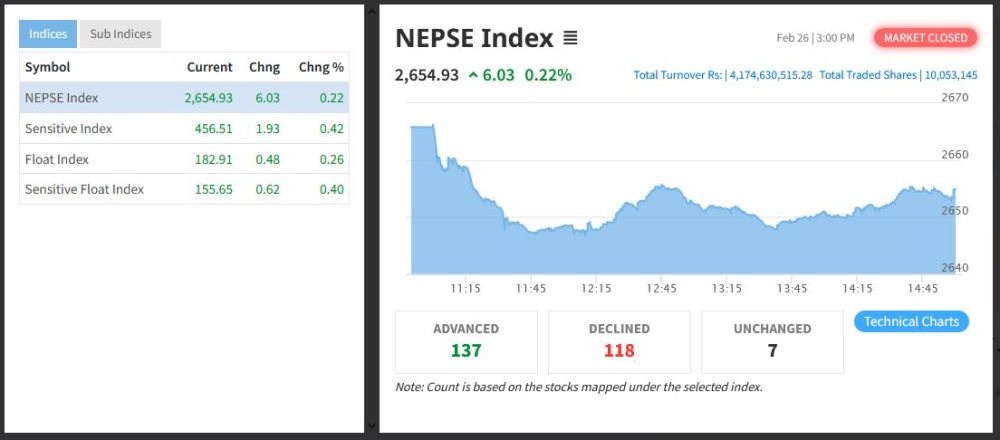
Task: Click the Current column header
Action: click(x=209, y=67)
